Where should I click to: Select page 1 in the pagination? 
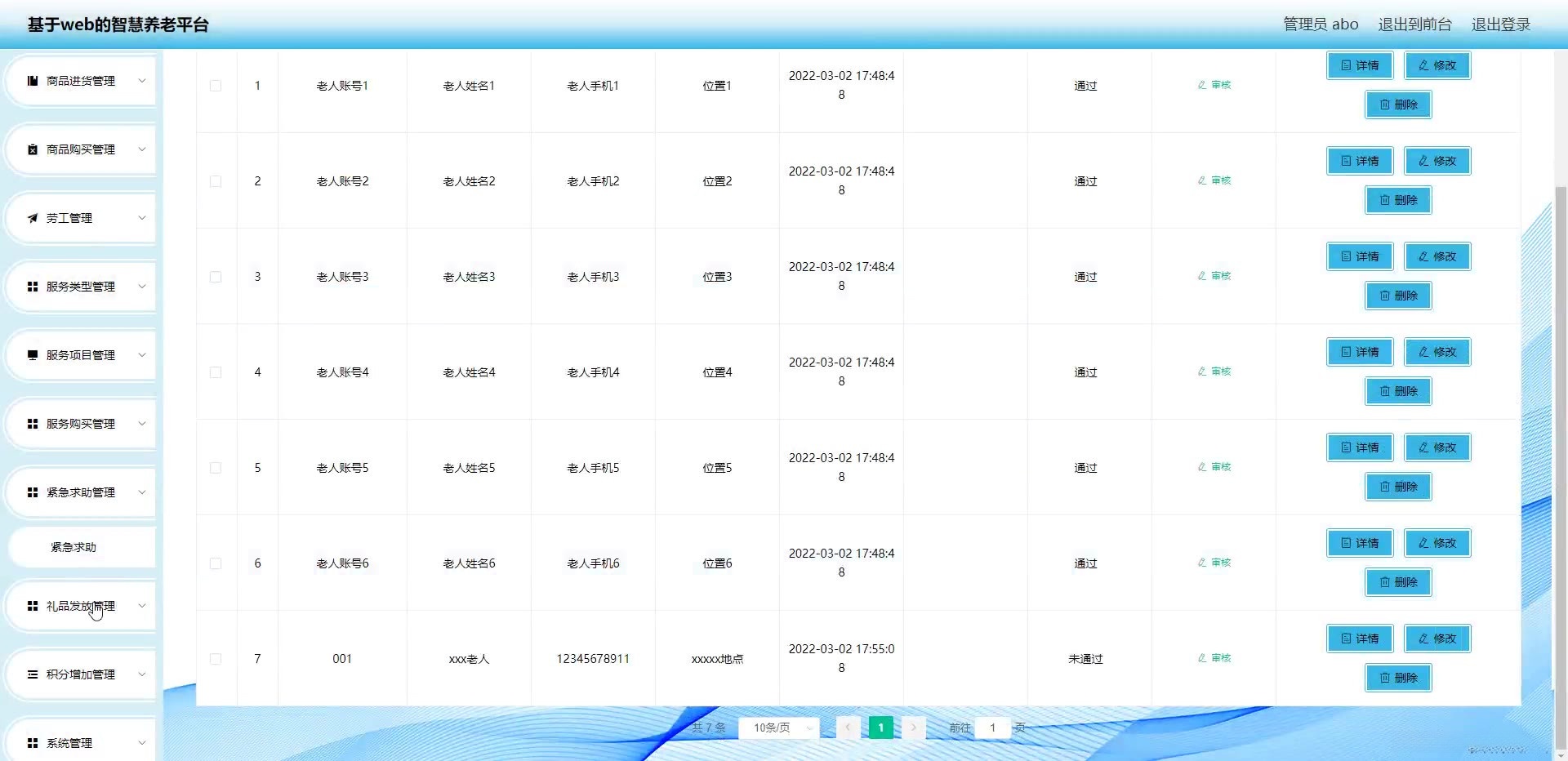[881, 728]
